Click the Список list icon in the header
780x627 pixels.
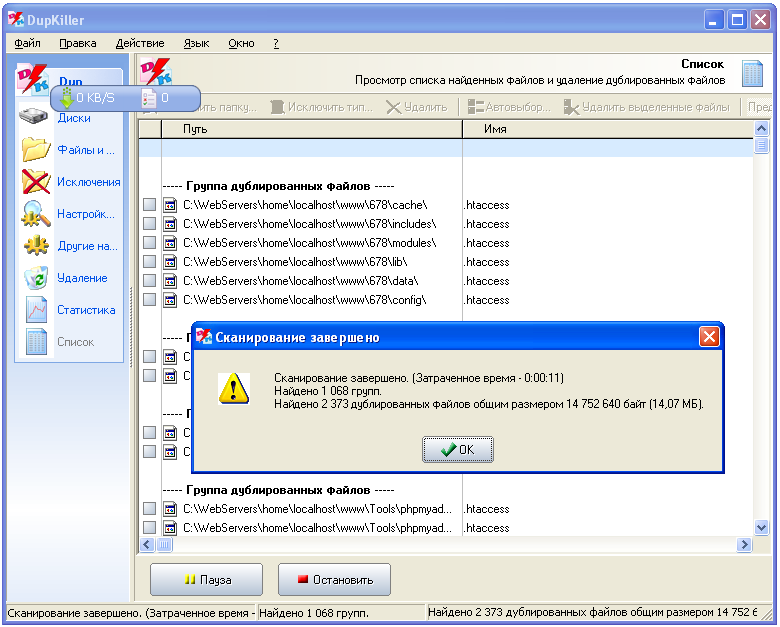point(752,73)
